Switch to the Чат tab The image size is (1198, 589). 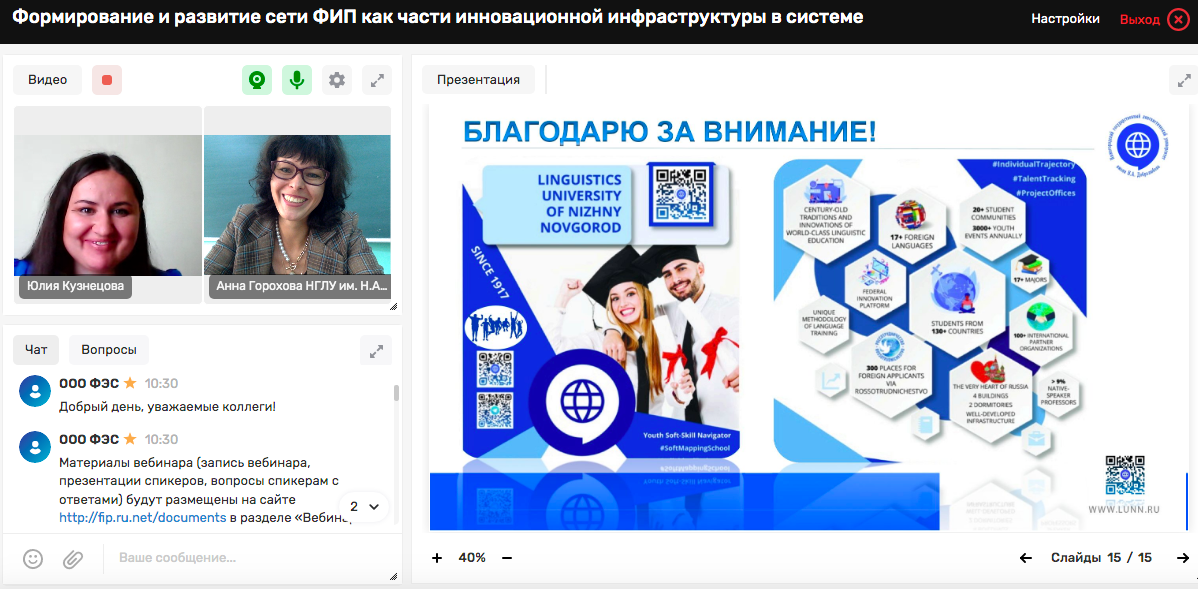pos(36,351)
